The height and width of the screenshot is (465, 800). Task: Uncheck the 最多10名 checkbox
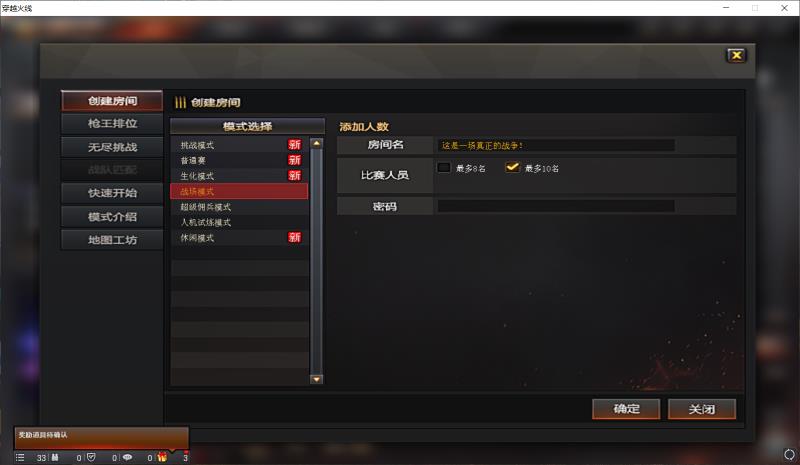pyautogui.click(x=512, y=167)
